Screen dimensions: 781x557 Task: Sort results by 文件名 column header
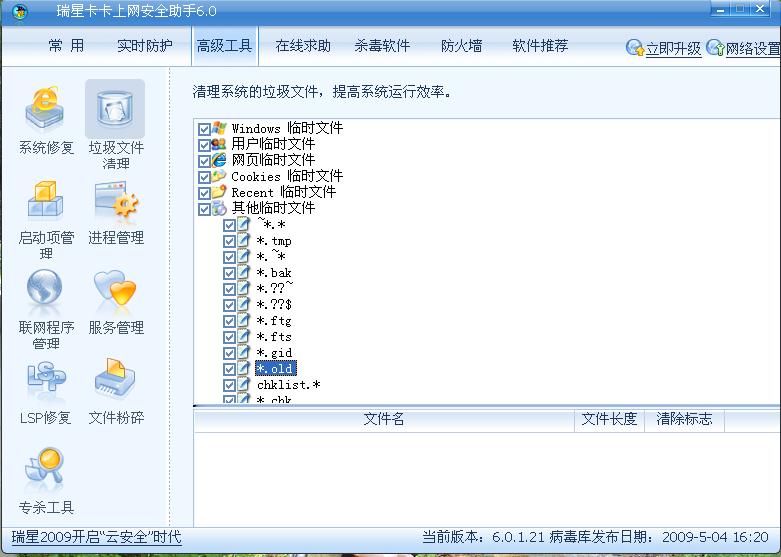(x=384, y=419)
